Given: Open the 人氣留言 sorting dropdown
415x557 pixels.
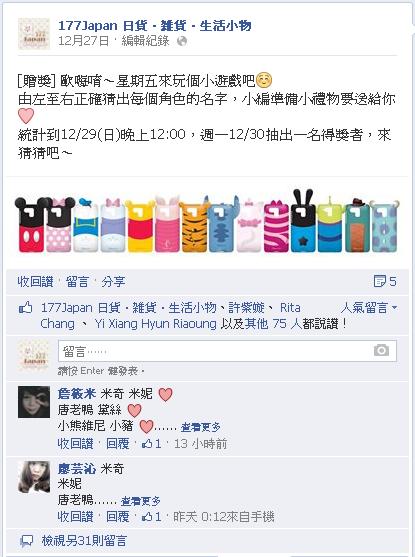Looking at the screenshot, I should point(369,308).
